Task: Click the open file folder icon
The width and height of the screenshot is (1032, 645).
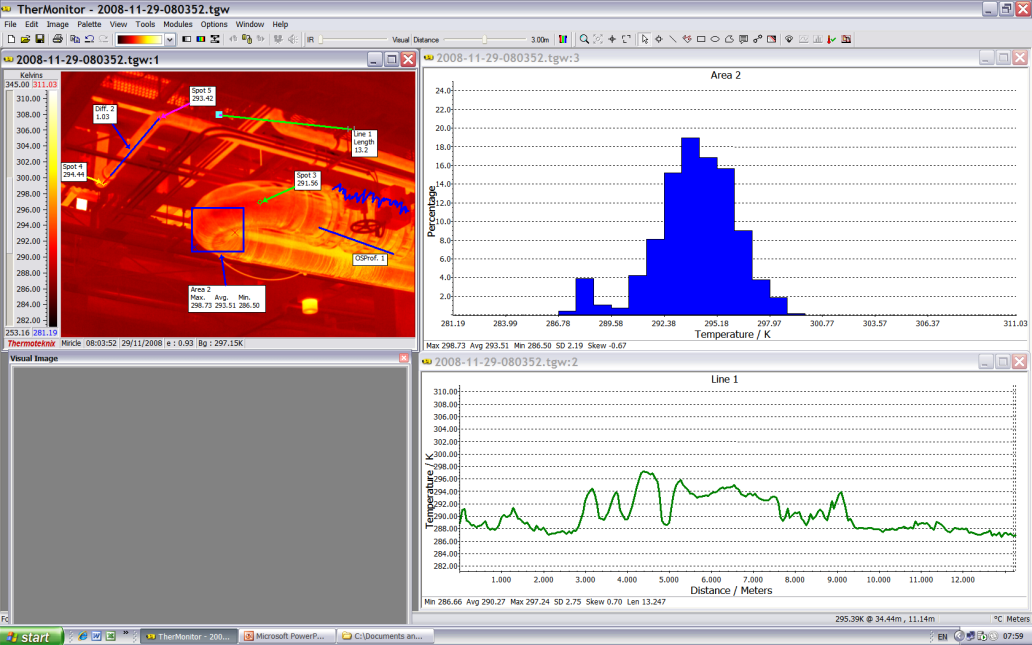Action: click(25, 39)
